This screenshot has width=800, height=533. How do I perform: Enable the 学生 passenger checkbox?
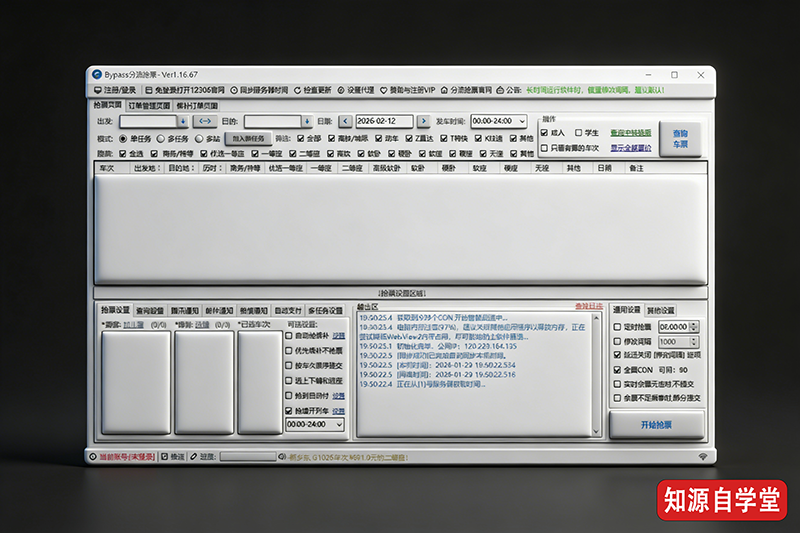click(579, 132)
